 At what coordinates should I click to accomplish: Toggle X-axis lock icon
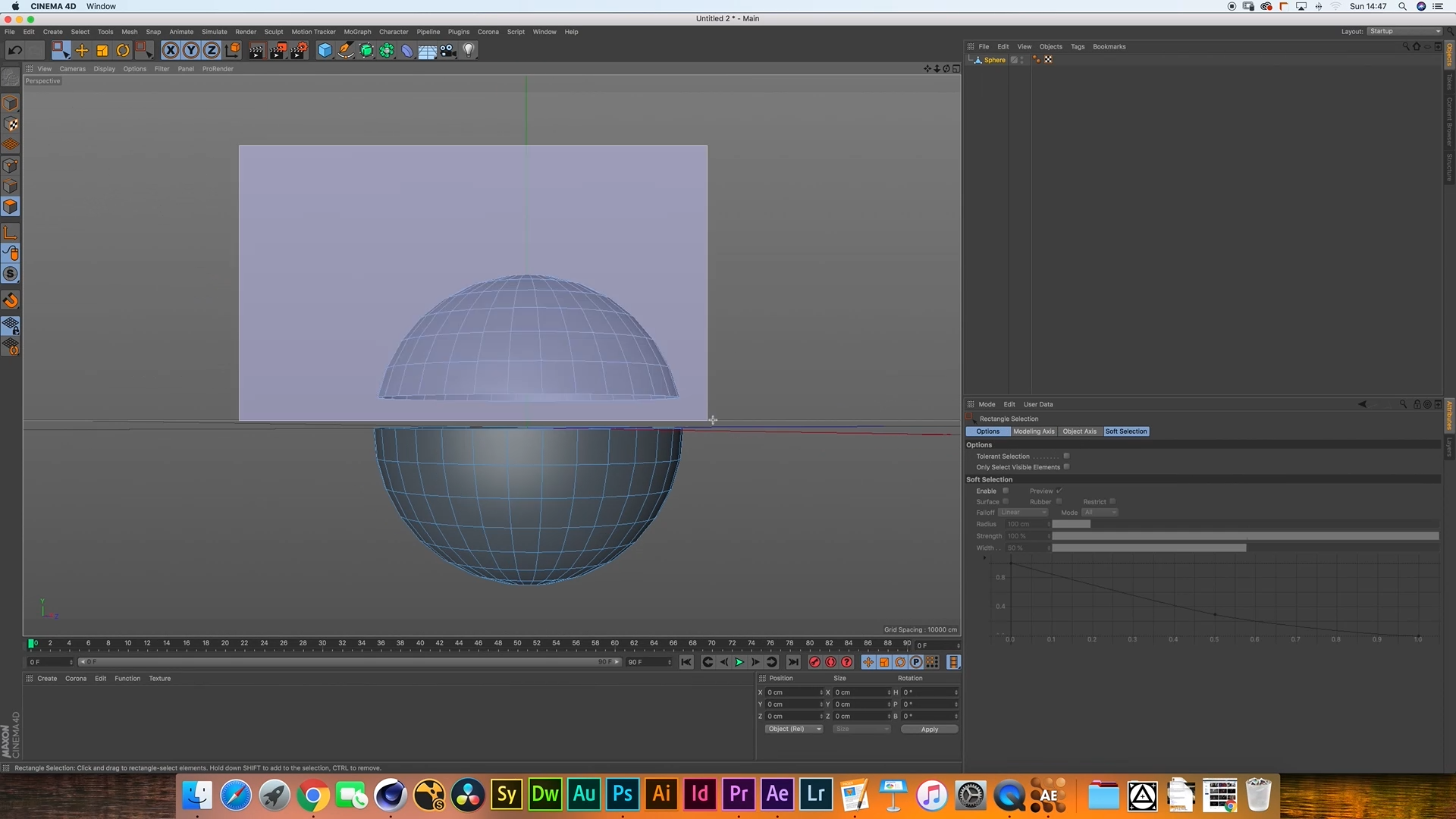(x=171, y=50)
